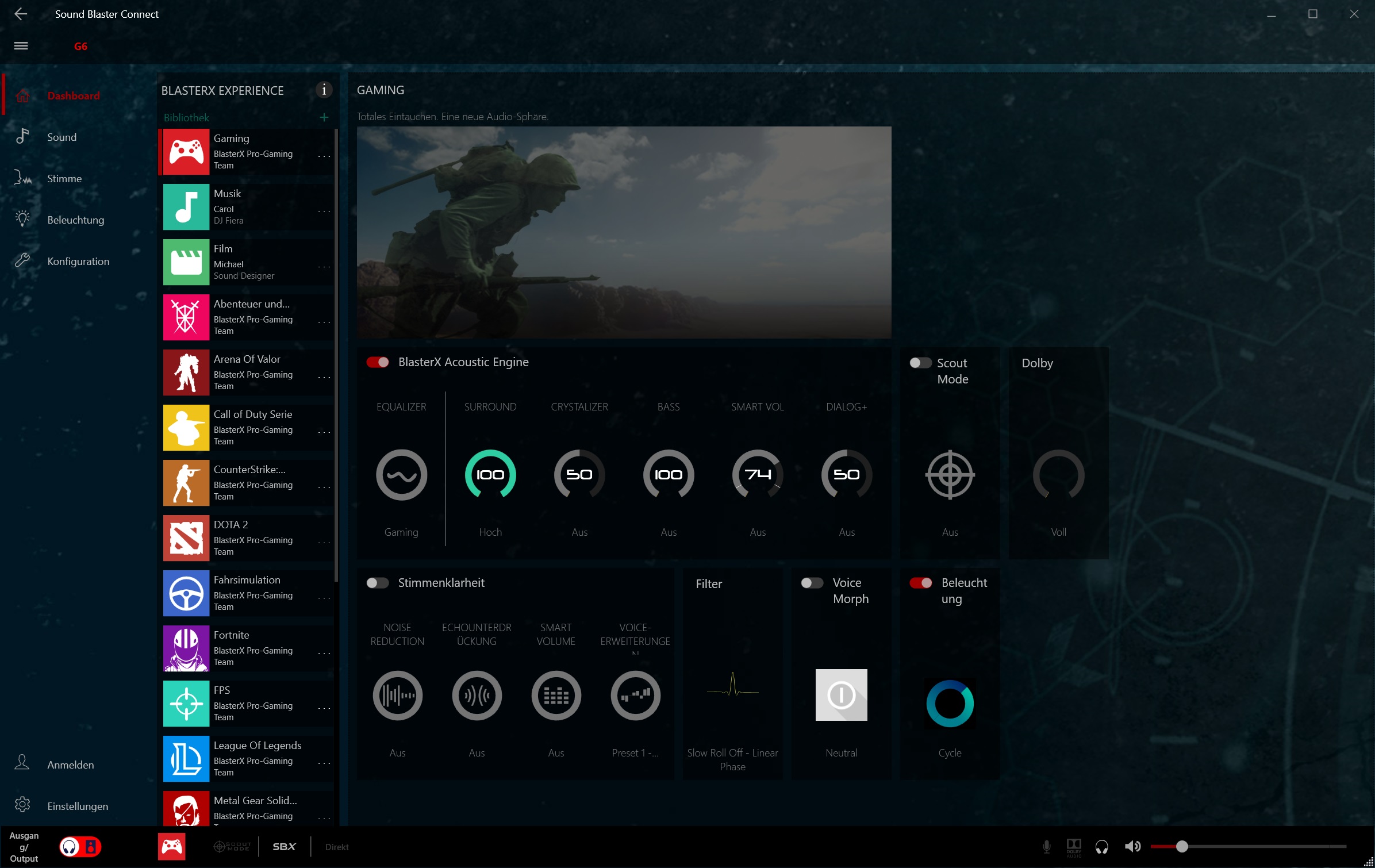Turn off the Beleuchtung switch
1375x868 pixels.
click(921, 583)
